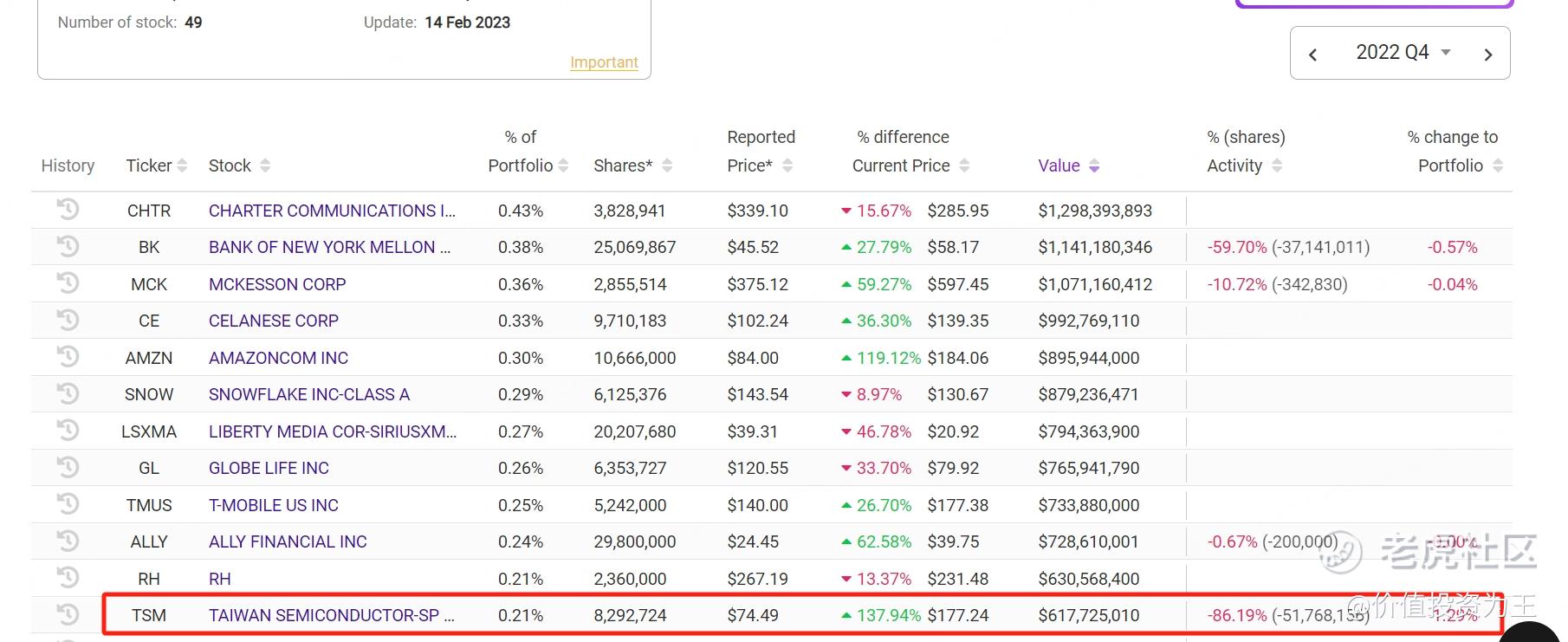
Task: Open history for the AMZN row
Action: click(x=68, y=357)
